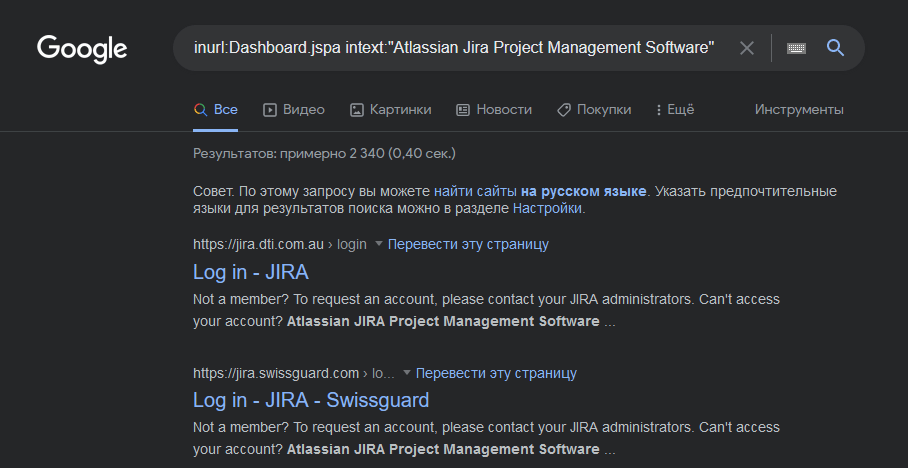Click the magnifying glass search button

point(836,48)
